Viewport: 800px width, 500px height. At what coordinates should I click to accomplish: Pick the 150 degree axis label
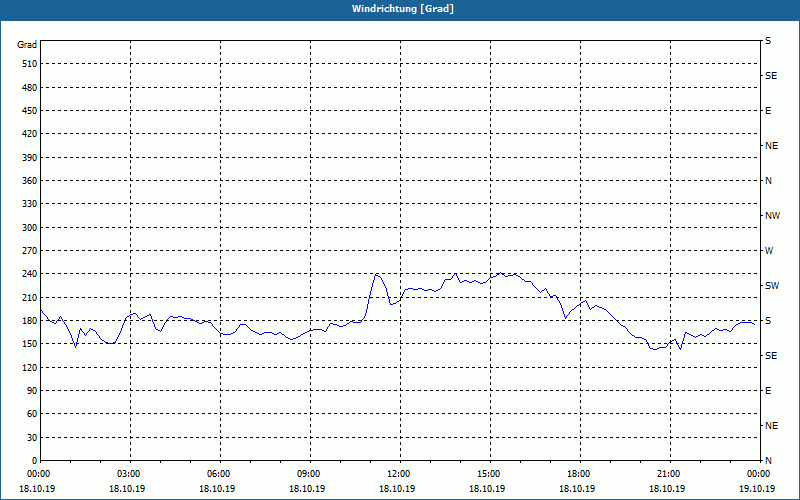pyautogui.click(x=30, y=344)
